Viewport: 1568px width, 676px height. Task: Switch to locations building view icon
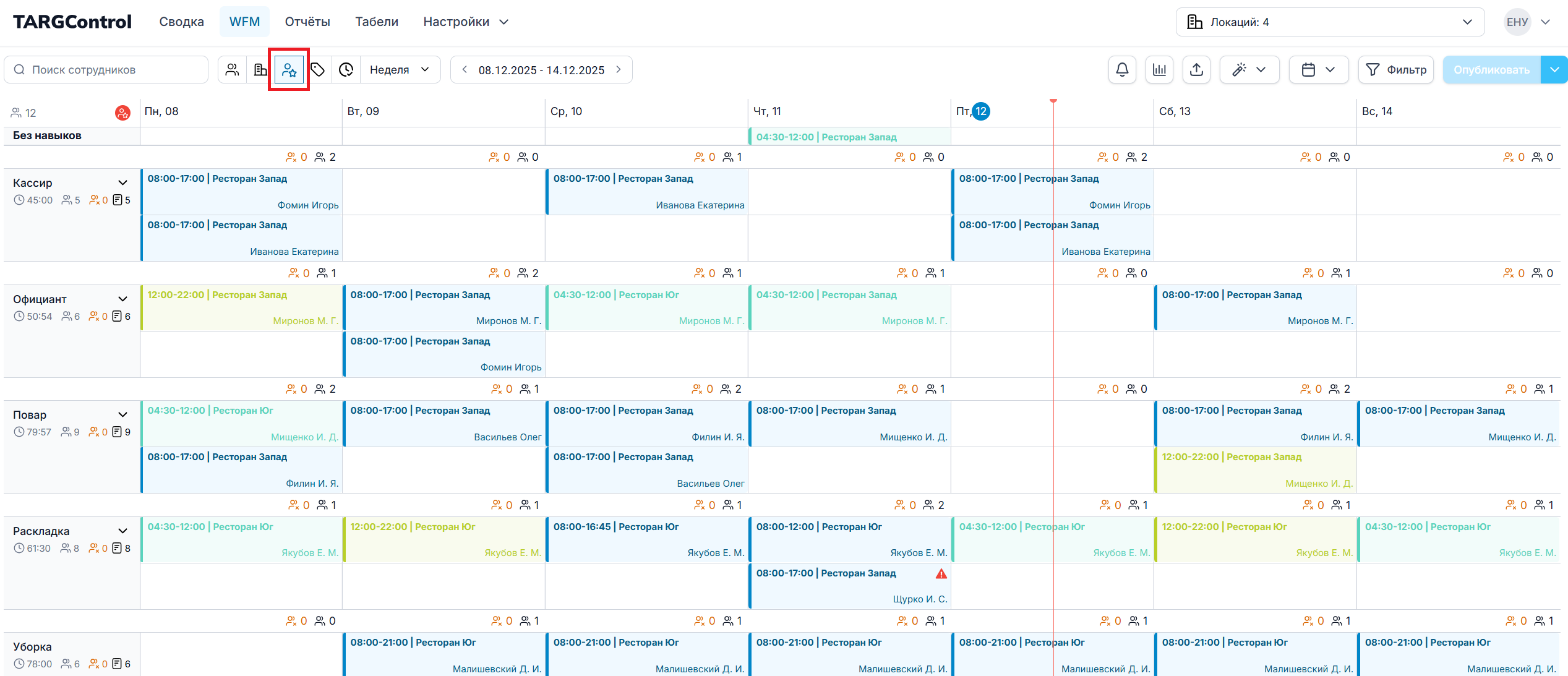point(260,70)
